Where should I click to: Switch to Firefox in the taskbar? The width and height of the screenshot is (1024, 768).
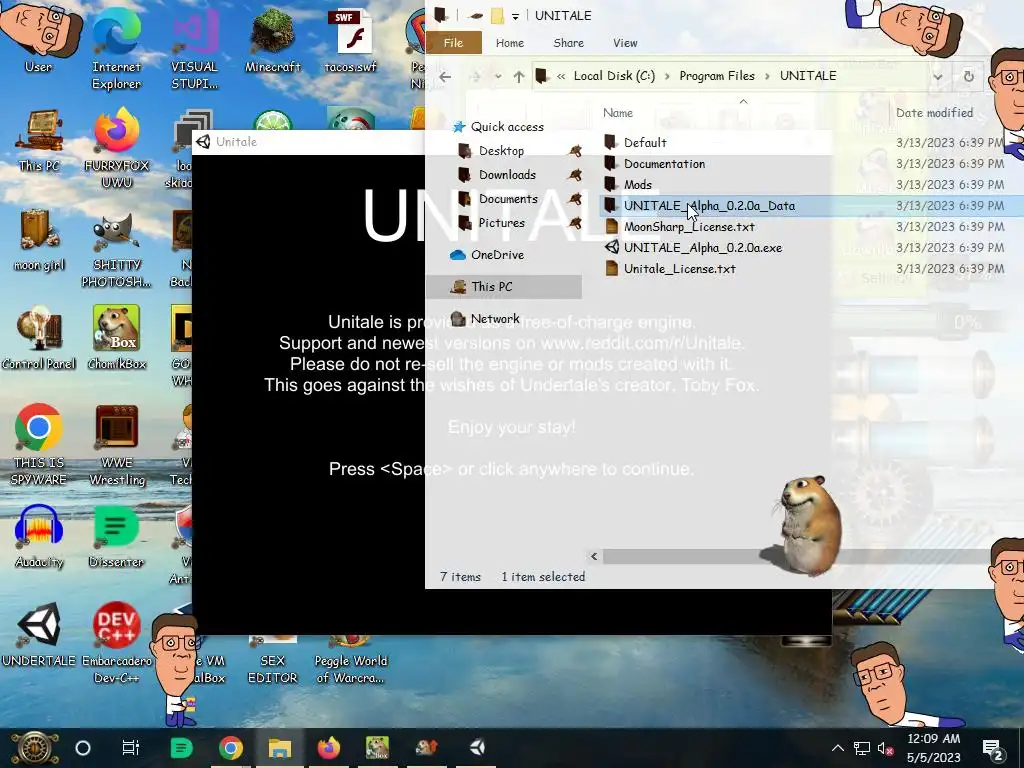coord(328,748)
